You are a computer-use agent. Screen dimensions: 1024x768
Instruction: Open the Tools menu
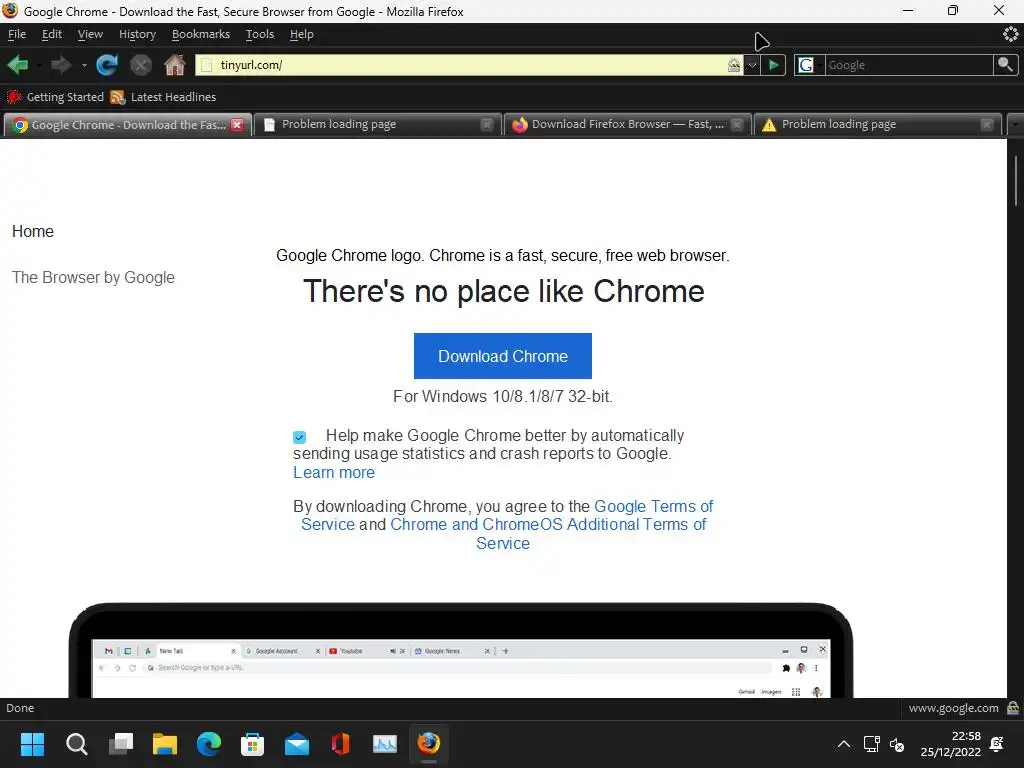pyautogui.click(x=260, y=34)
